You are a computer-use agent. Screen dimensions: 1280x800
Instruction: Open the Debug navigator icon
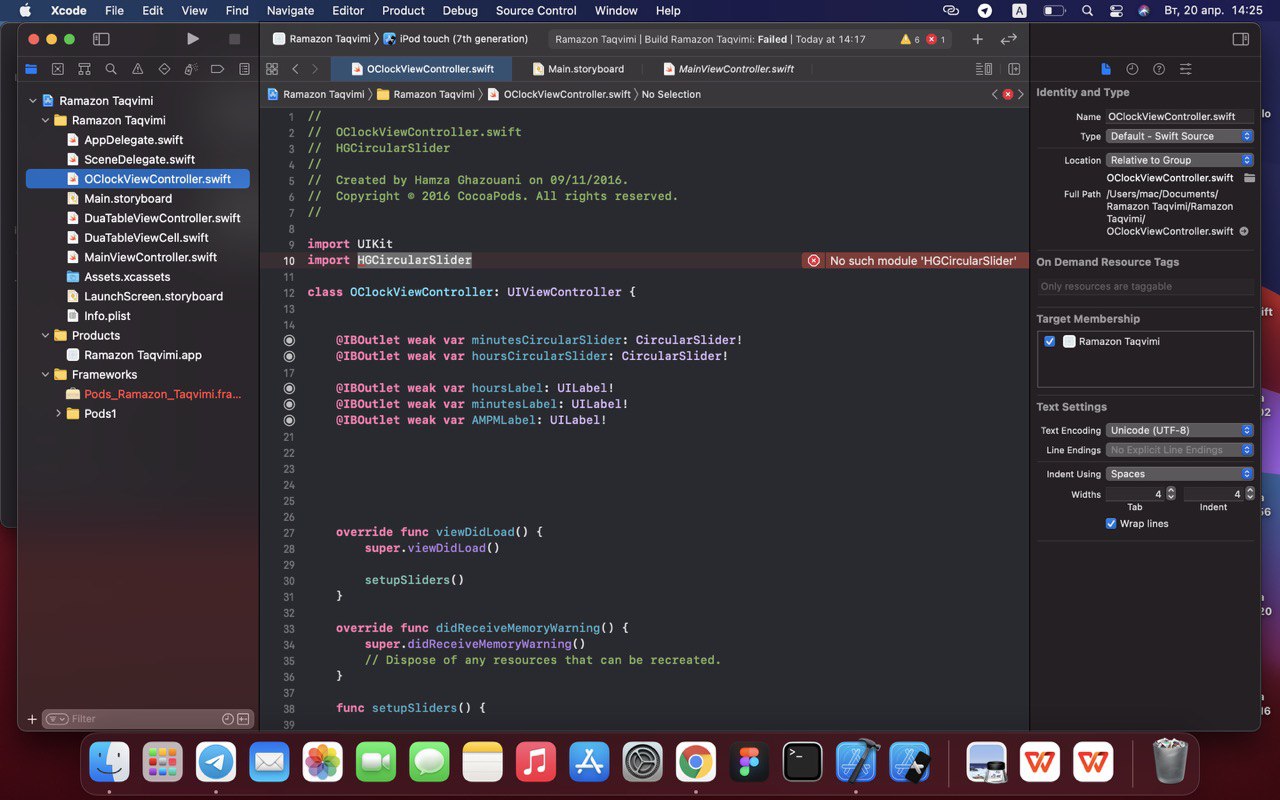(x=191, y=69)
